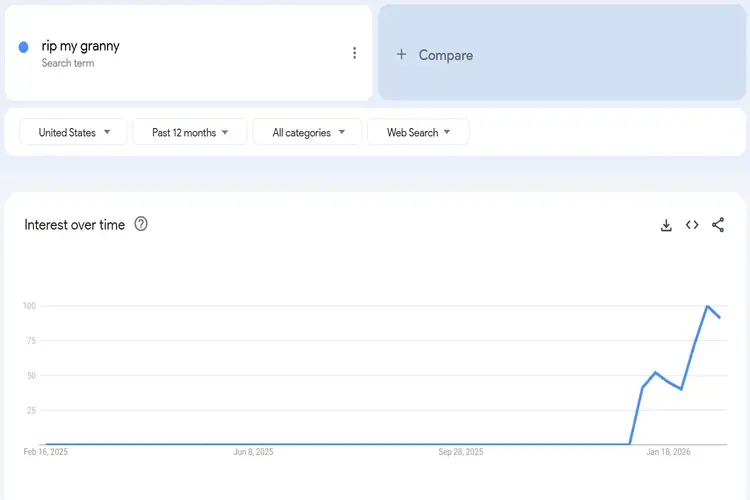This screenshot has height=500, width=750.
Task: Click the blue dot for rip my granny
Action: [23, 47]
